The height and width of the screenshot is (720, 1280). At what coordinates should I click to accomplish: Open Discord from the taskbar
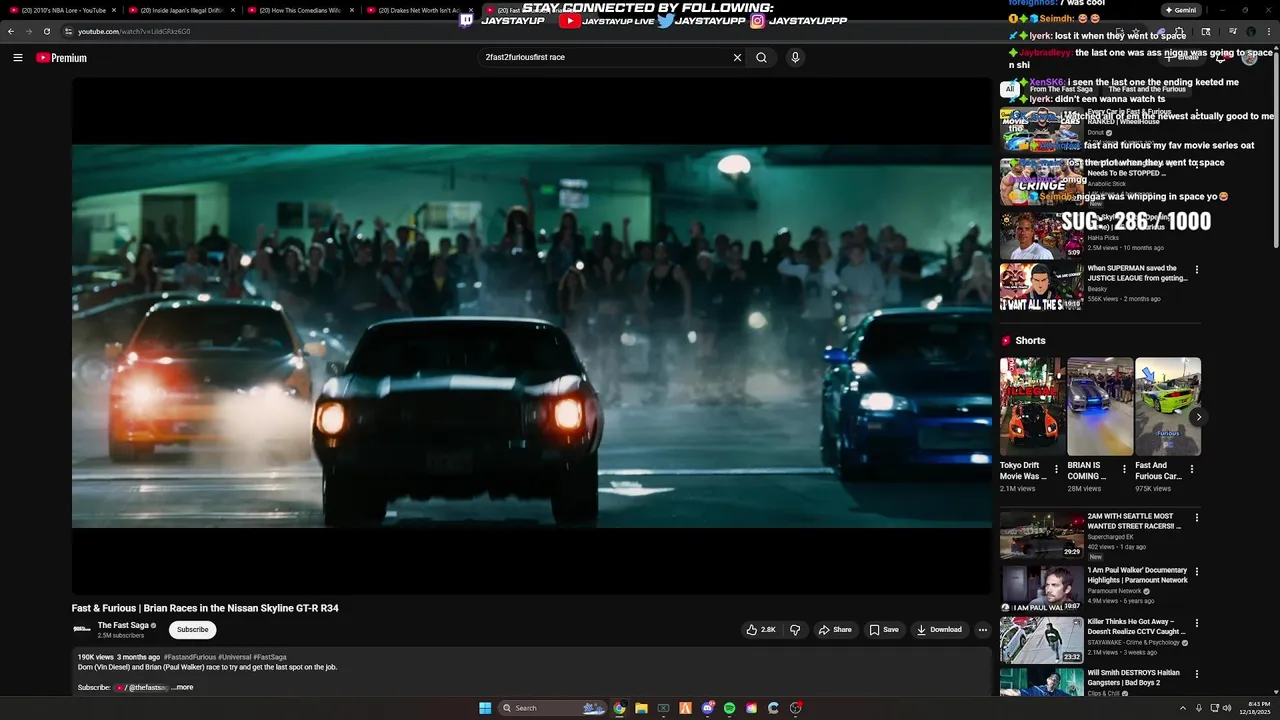tap(707, 708)
